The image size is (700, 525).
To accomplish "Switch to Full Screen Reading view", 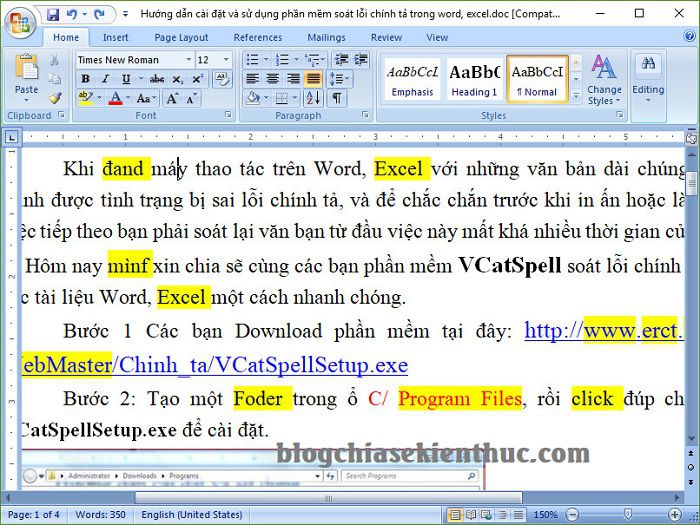I will point(471,515).
